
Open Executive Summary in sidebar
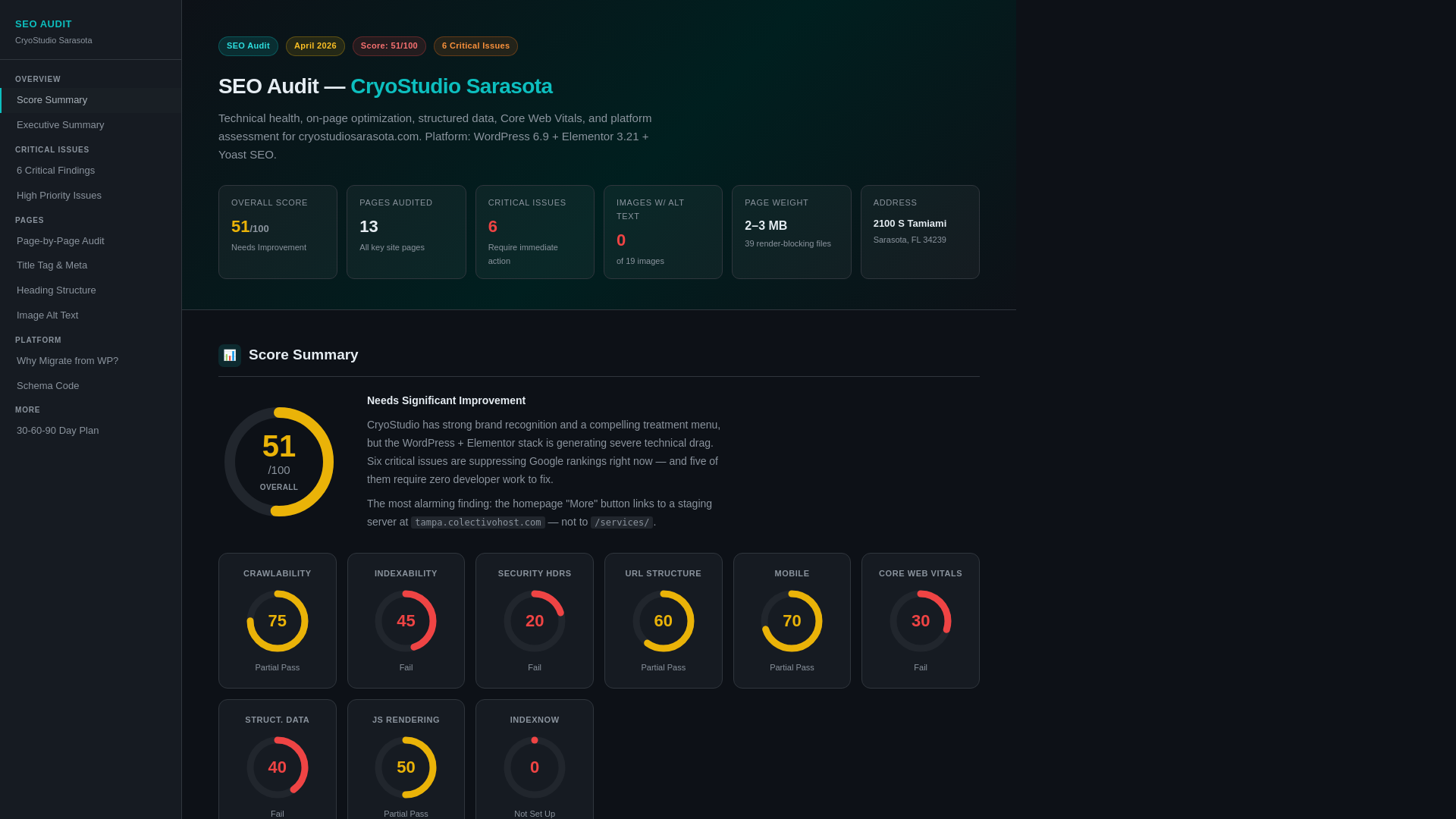91,125
